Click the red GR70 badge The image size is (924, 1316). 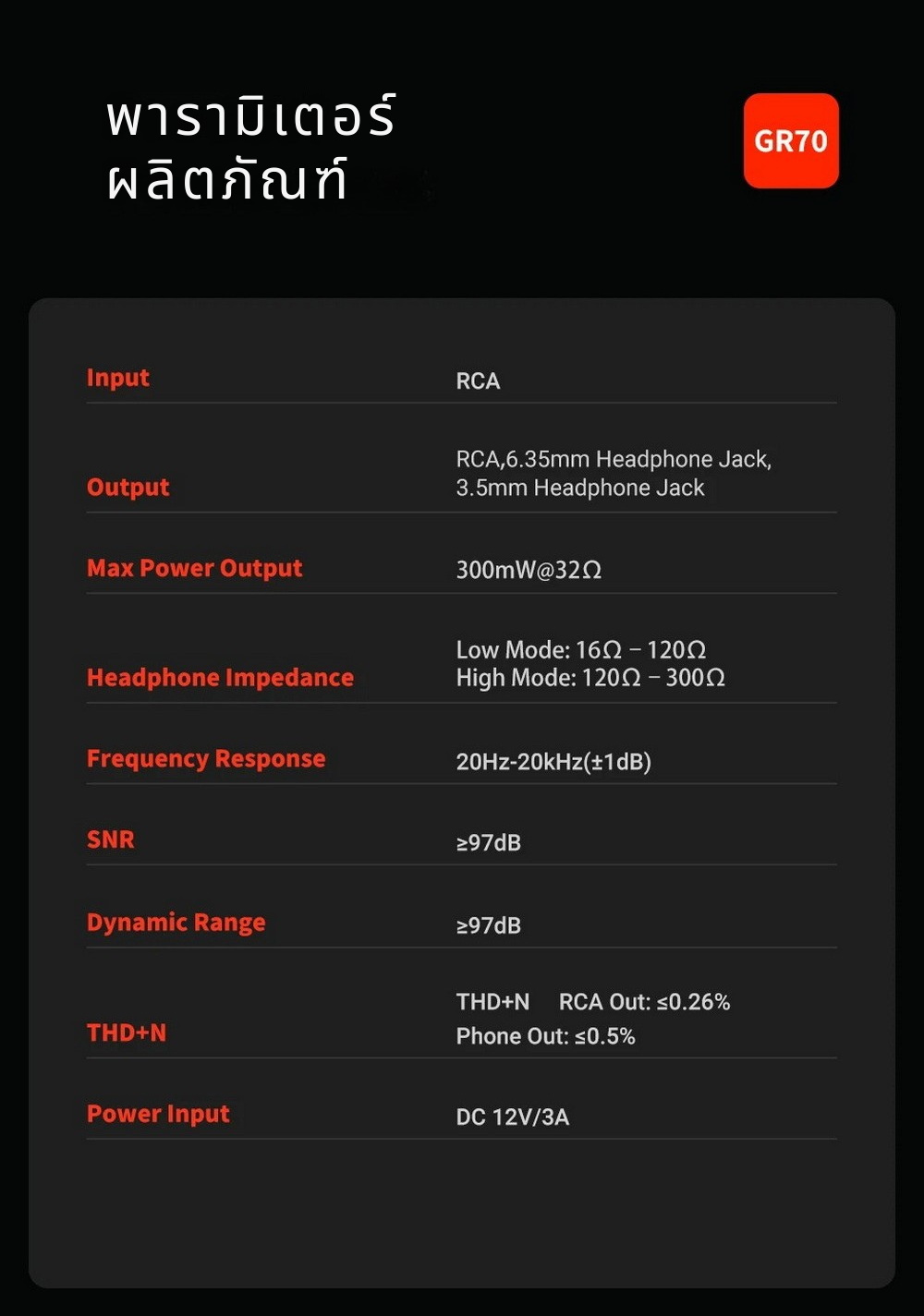tap(791, 141)
